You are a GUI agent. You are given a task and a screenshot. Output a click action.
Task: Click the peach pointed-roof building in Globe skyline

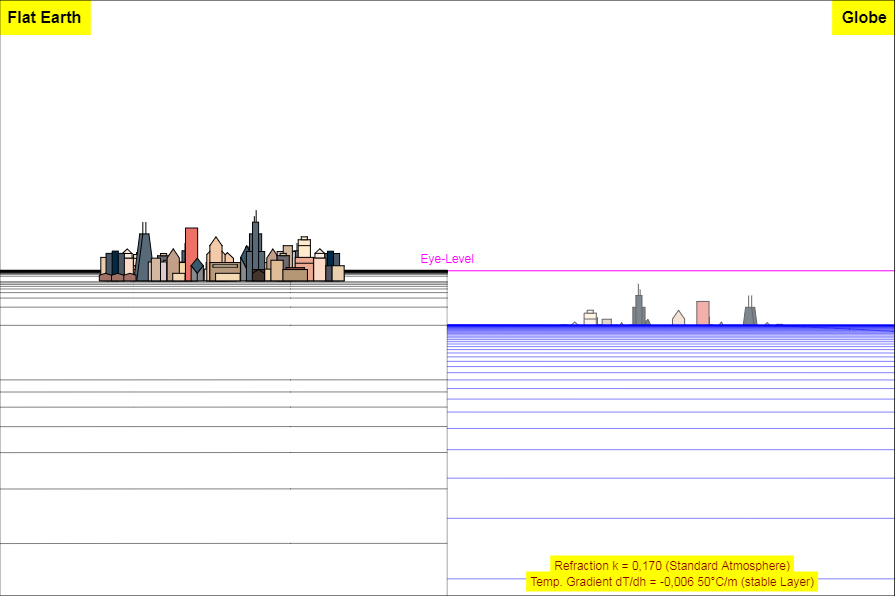tap(678, 318)
